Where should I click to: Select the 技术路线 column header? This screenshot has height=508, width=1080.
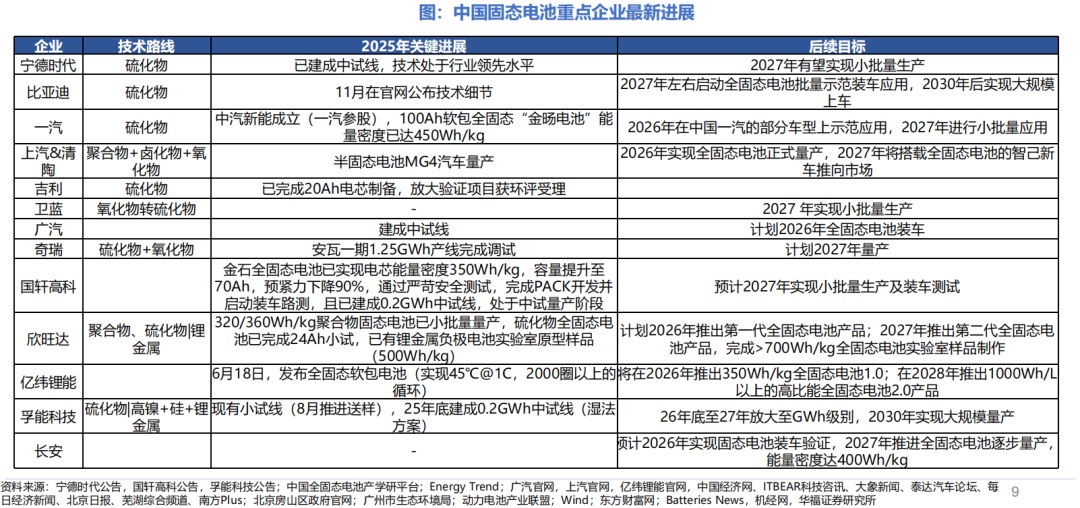(x=146, y=46)
